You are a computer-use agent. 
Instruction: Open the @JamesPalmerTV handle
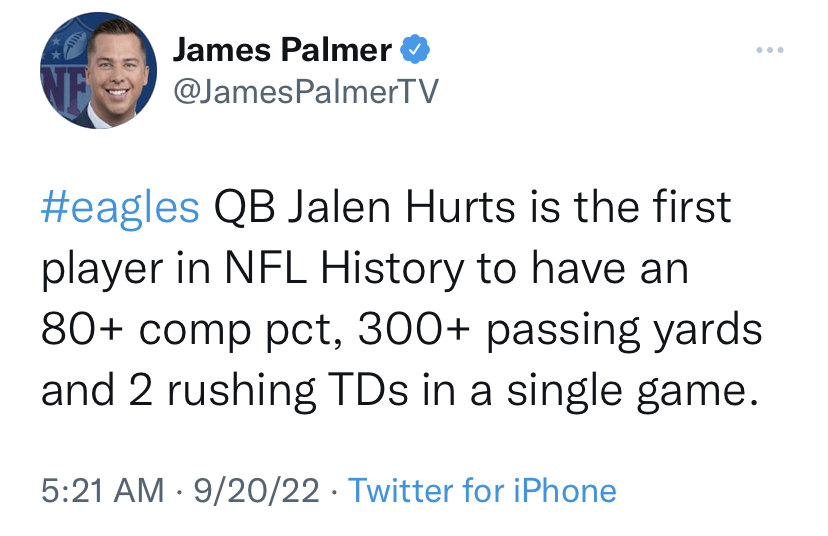click(x=306, y=91)
